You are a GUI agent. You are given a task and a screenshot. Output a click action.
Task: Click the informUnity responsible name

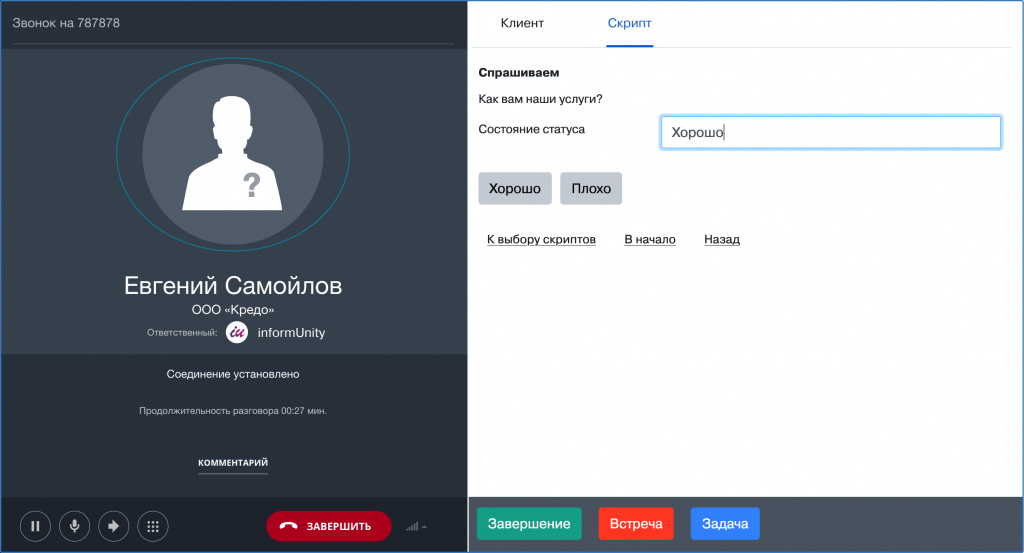291,333
